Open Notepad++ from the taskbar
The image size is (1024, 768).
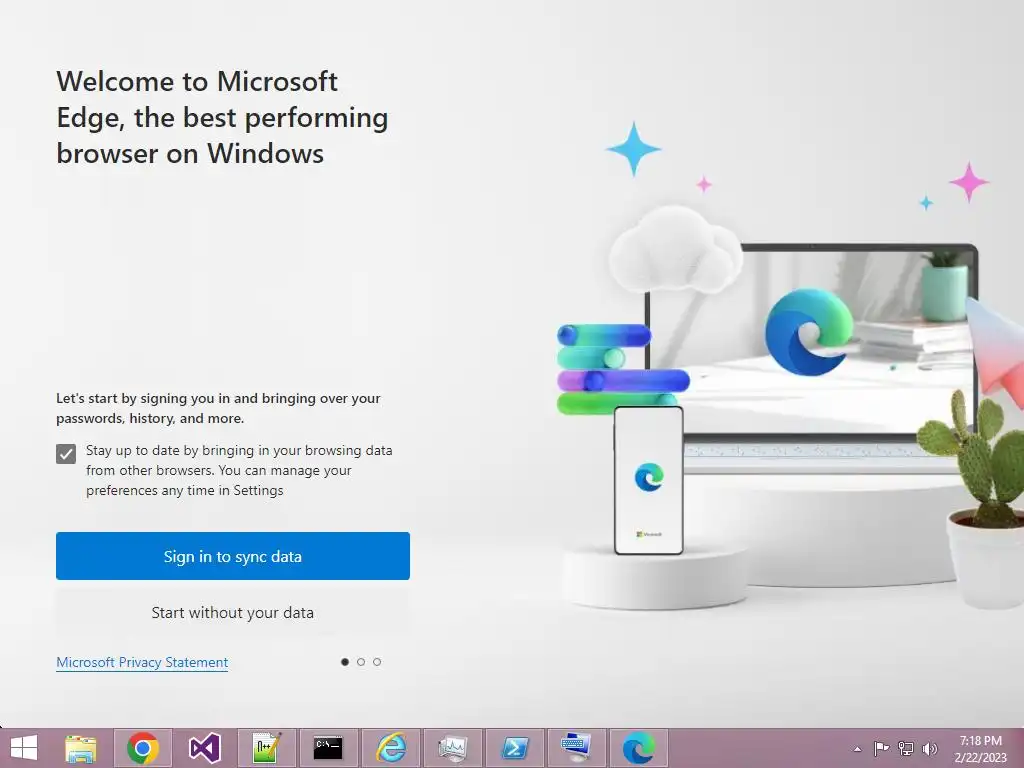click(266, 748)
